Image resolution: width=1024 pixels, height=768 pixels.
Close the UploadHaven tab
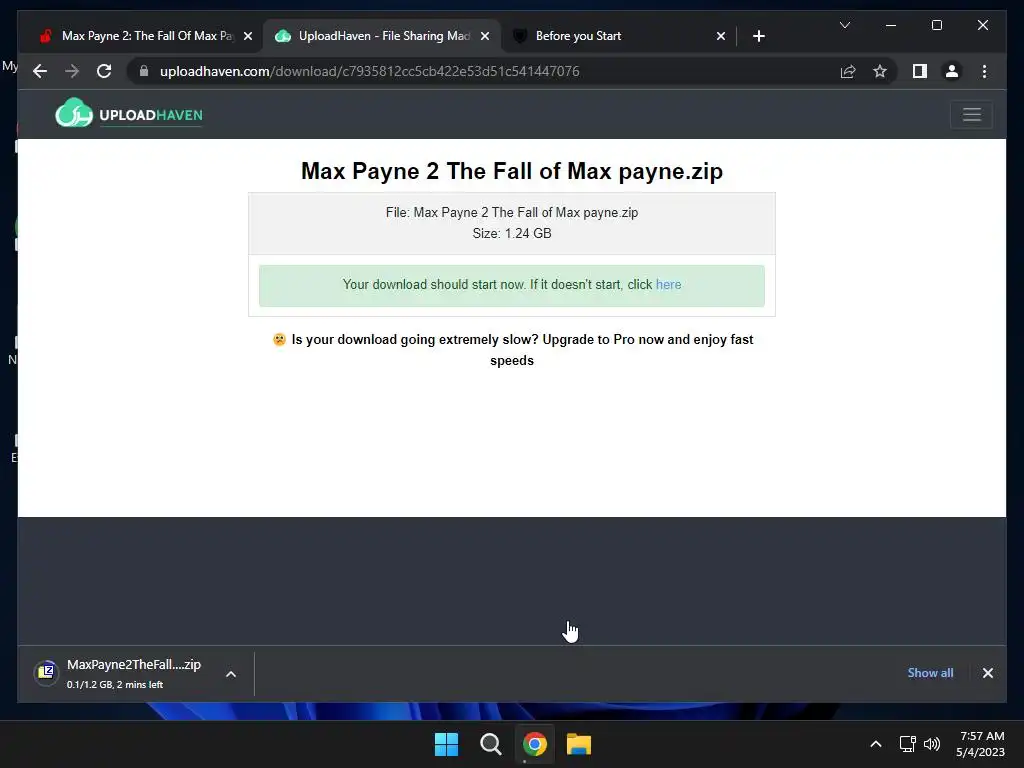485,36
